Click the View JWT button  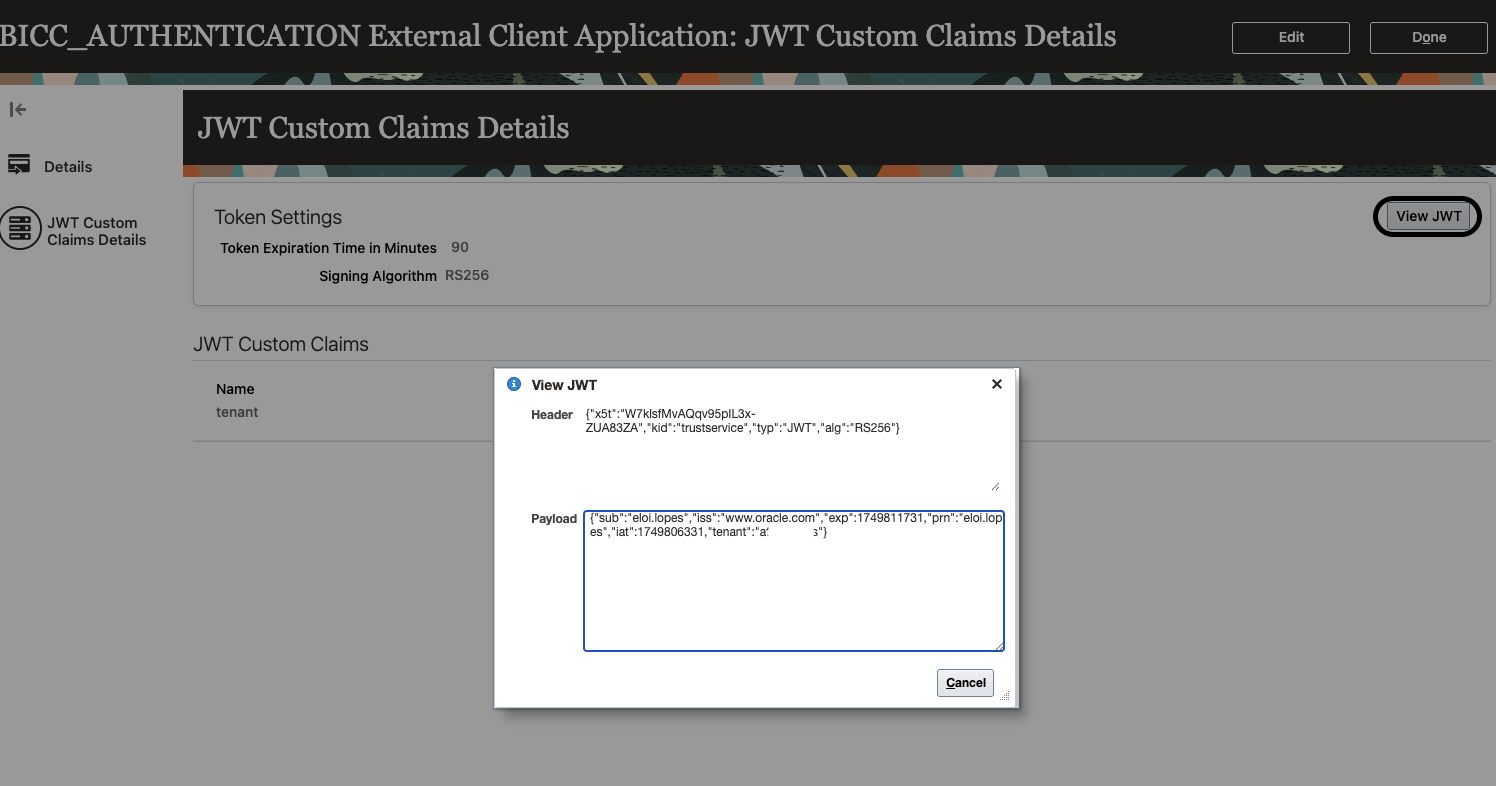1428,216
